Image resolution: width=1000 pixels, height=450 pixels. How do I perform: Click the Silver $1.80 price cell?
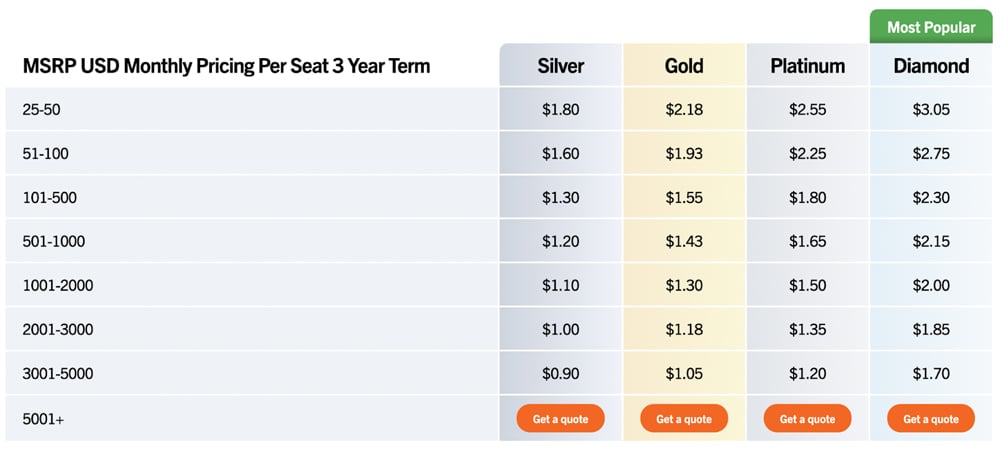click(560, 110)
